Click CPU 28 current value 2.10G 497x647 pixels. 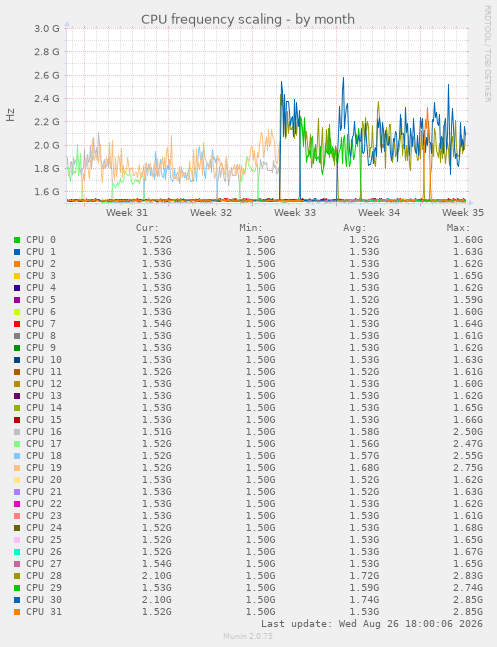pos(156,575)
